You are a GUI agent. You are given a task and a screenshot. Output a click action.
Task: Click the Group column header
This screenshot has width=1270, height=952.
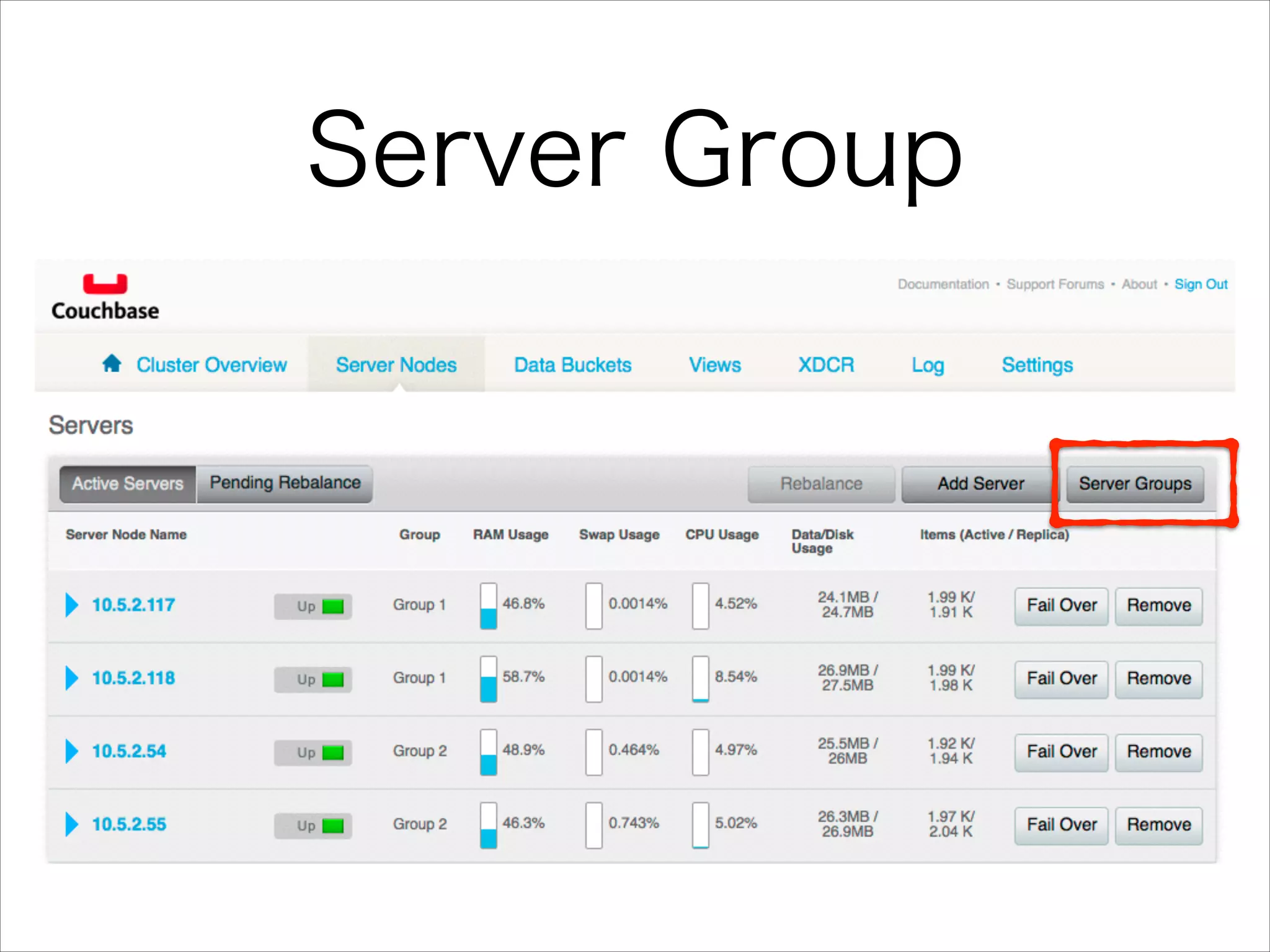coord(420,534)
